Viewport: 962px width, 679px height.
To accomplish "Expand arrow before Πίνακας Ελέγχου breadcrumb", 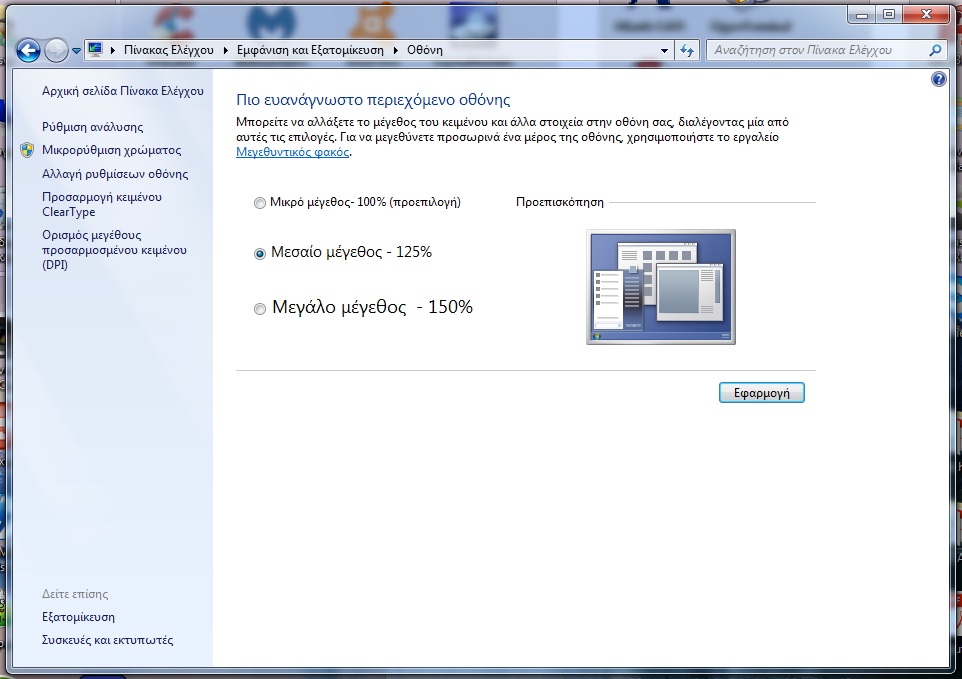I will pyautogui.click(x=113, y=50).
